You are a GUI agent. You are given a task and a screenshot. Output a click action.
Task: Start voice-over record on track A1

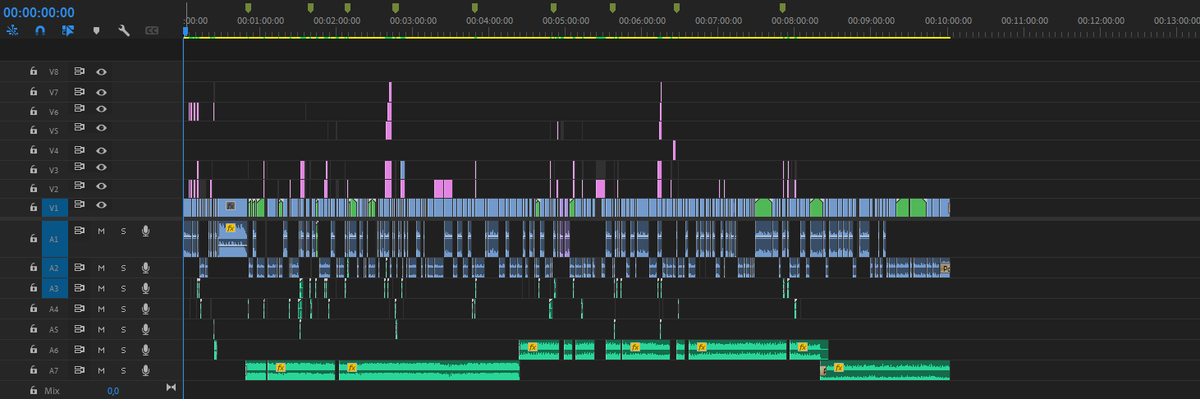pos(146,231)
